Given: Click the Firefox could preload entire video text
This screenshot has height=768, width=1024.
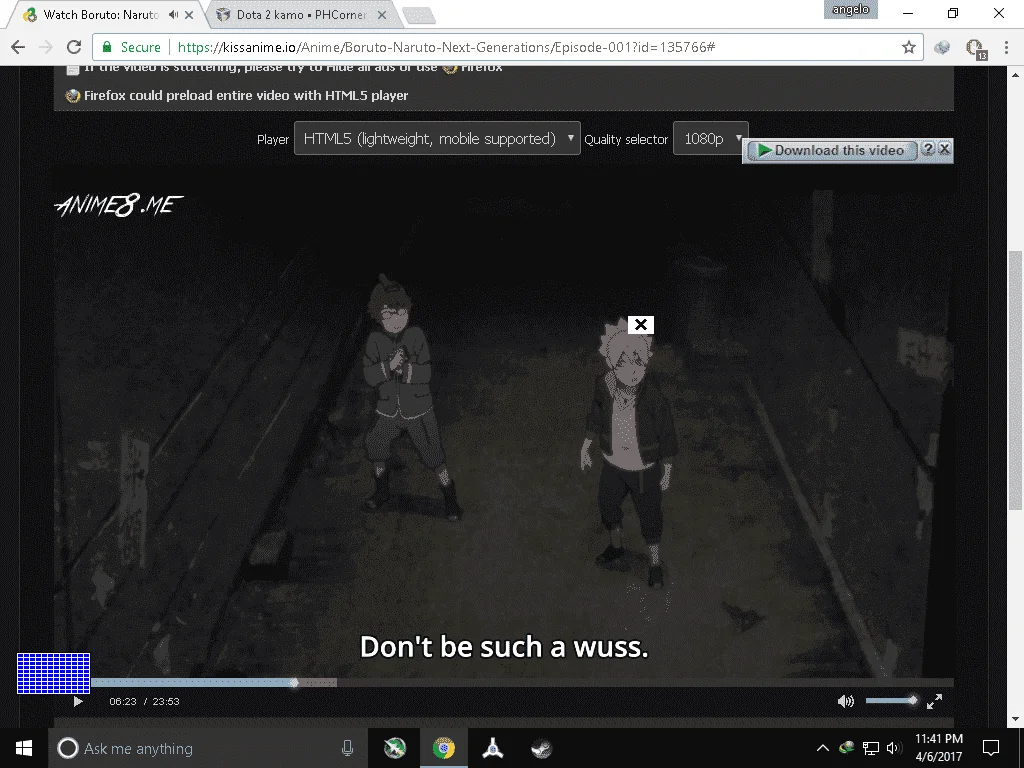Looking at the screenshot, I should [246, 95].
